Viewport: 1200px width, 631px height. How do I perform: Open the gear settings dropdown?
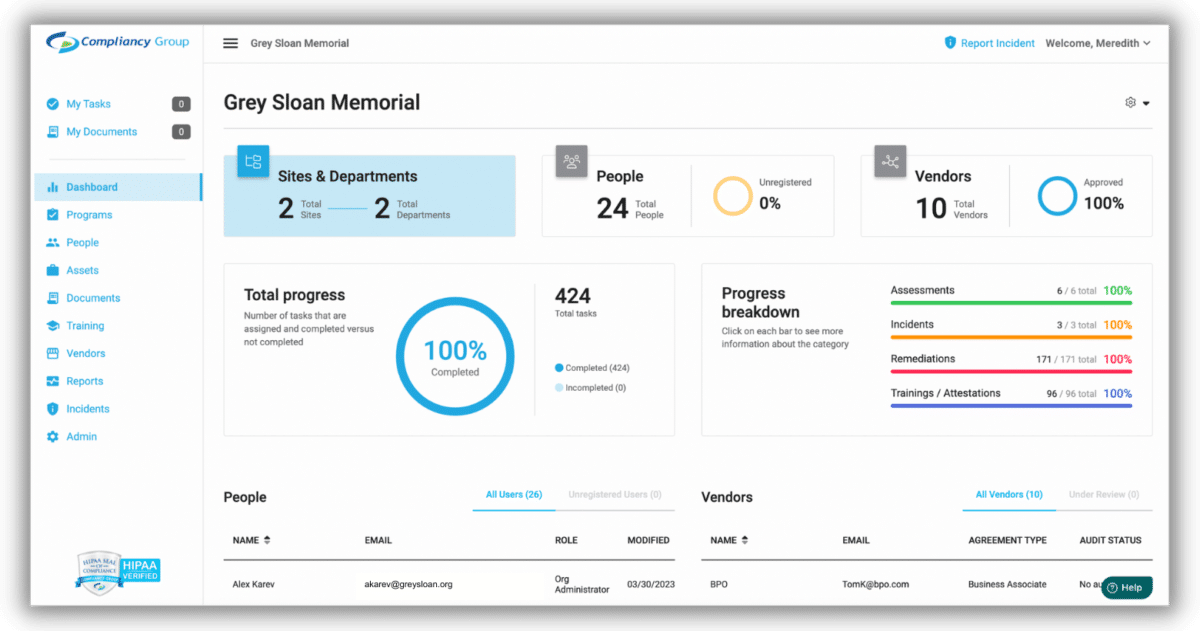click(1137, 103)
